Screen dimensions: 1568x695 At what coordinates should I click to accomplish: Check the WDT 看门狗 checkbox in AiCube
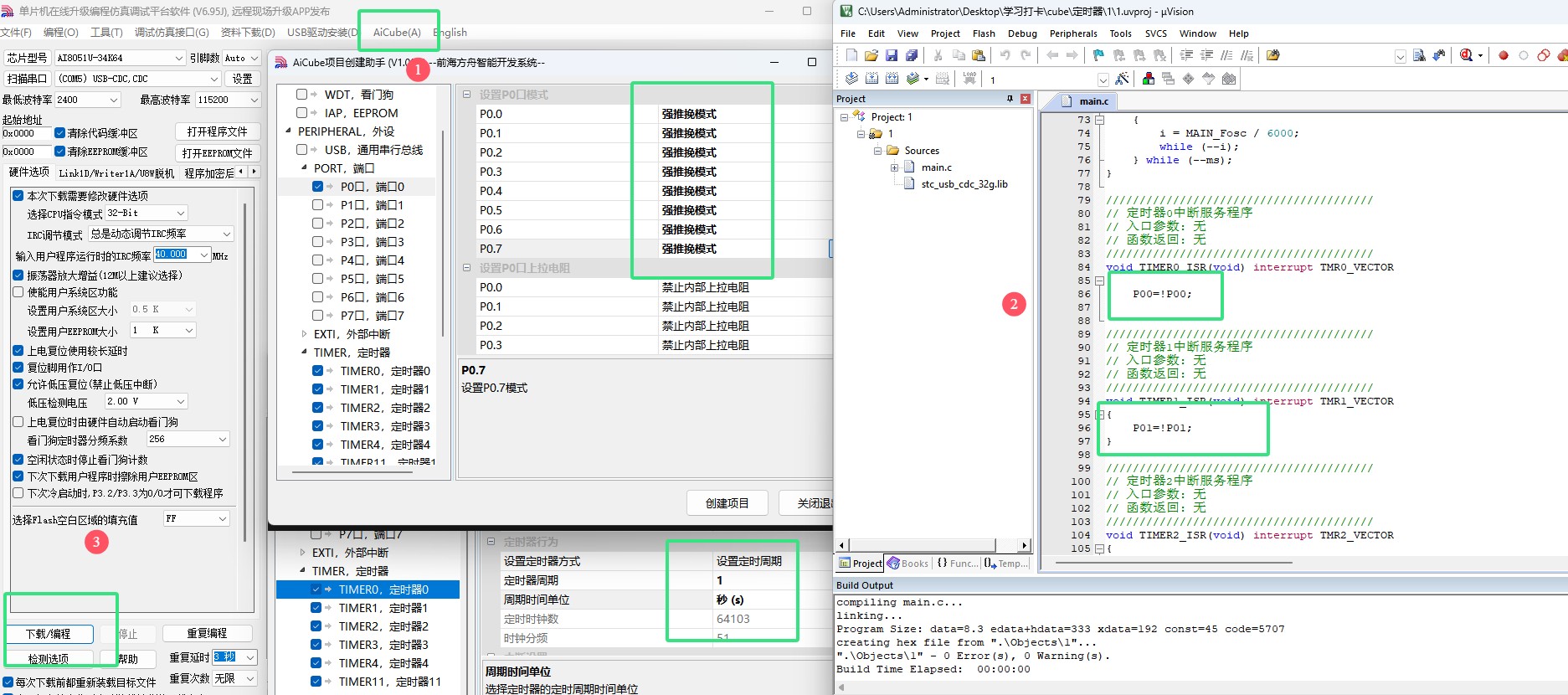pos(302,95)
